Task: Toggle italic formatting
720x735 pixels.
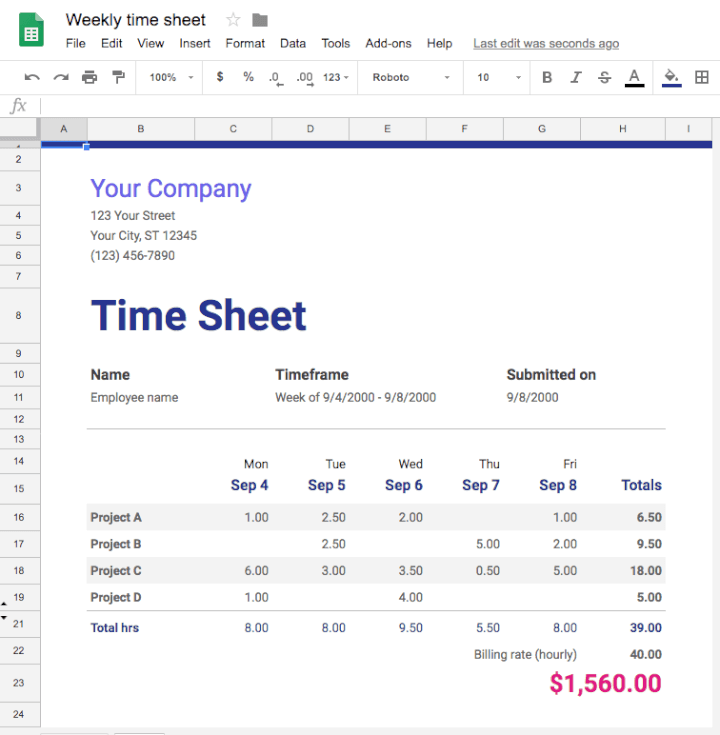Action: click(575, 77)
